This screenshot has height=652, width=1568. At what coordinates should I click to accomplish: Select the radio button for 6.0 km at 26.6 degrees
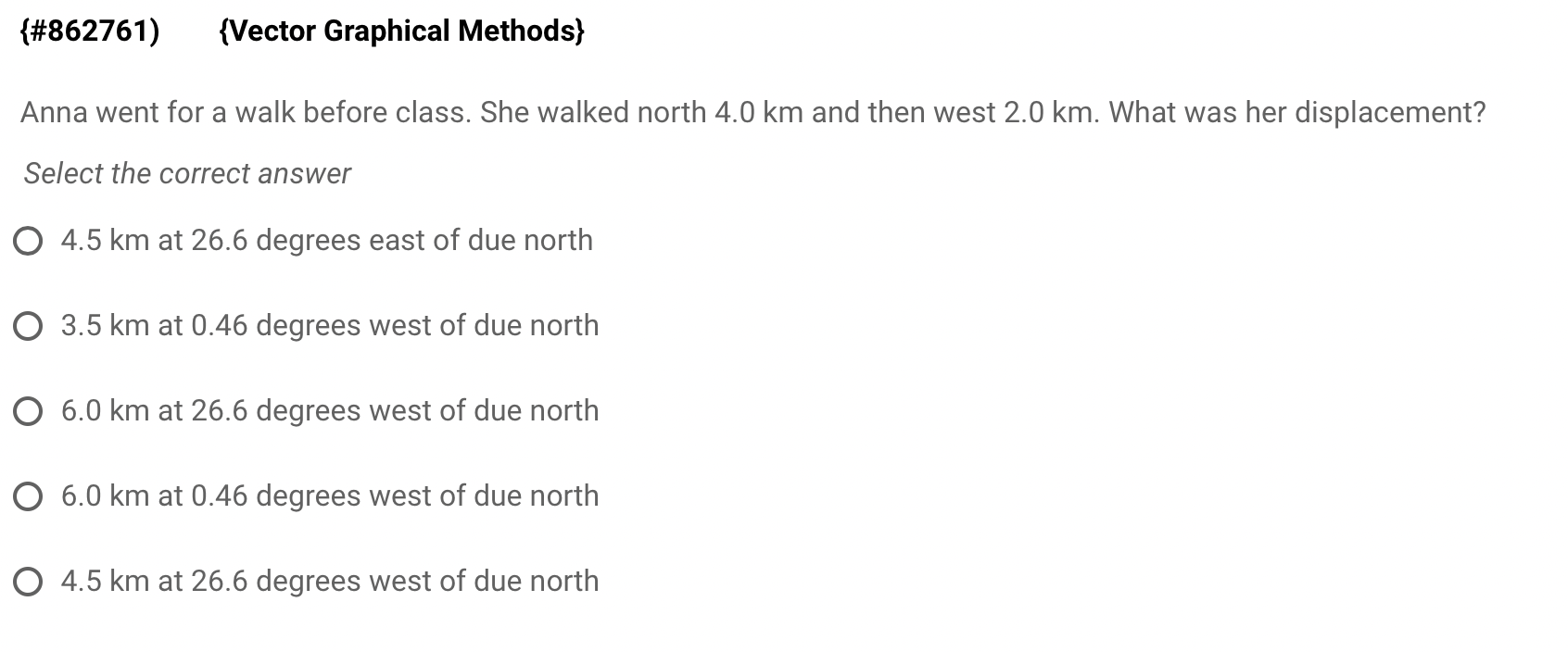click(x=28, y=410)
